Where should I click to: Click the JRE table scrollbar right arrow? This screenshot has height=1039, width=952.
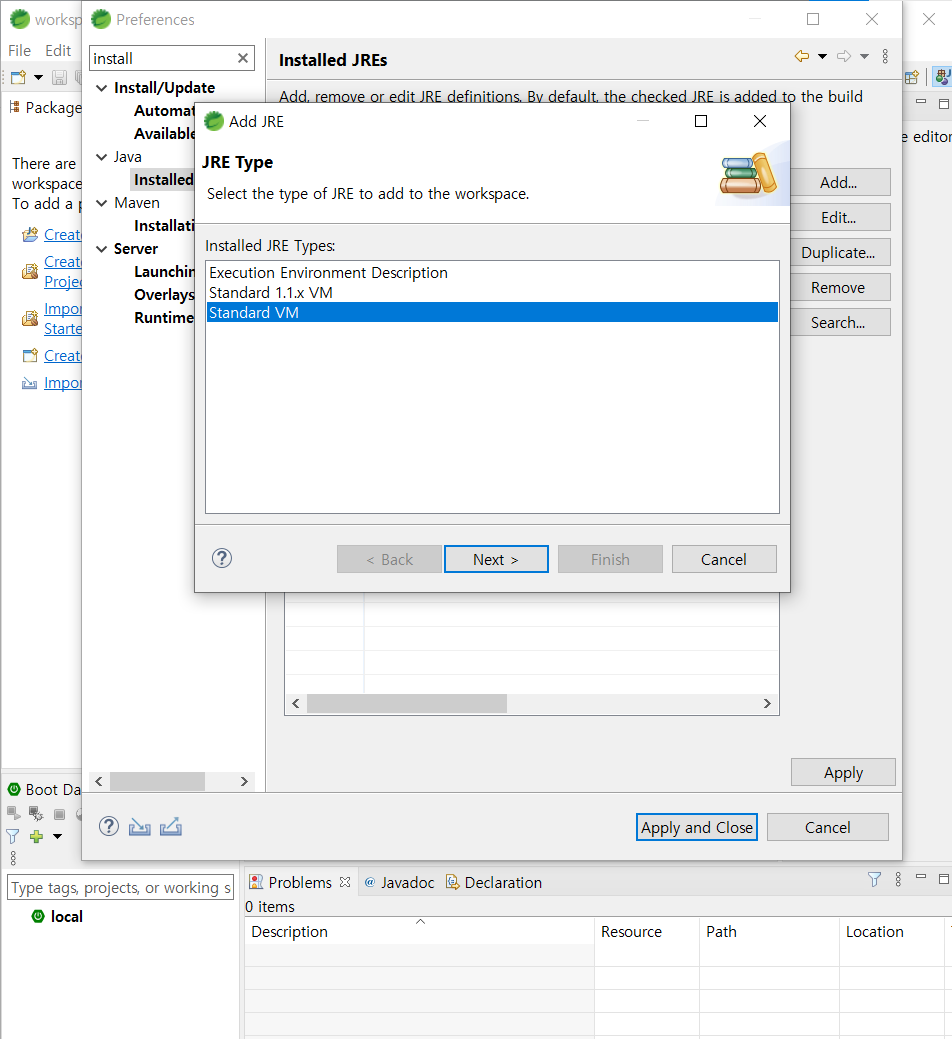(x=767, y=703)
